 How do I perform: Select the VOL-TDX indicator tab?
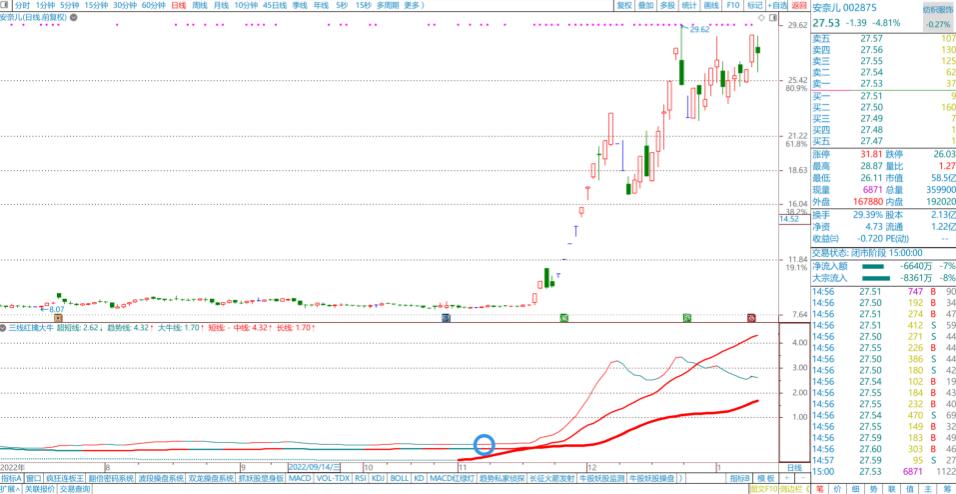333,478
